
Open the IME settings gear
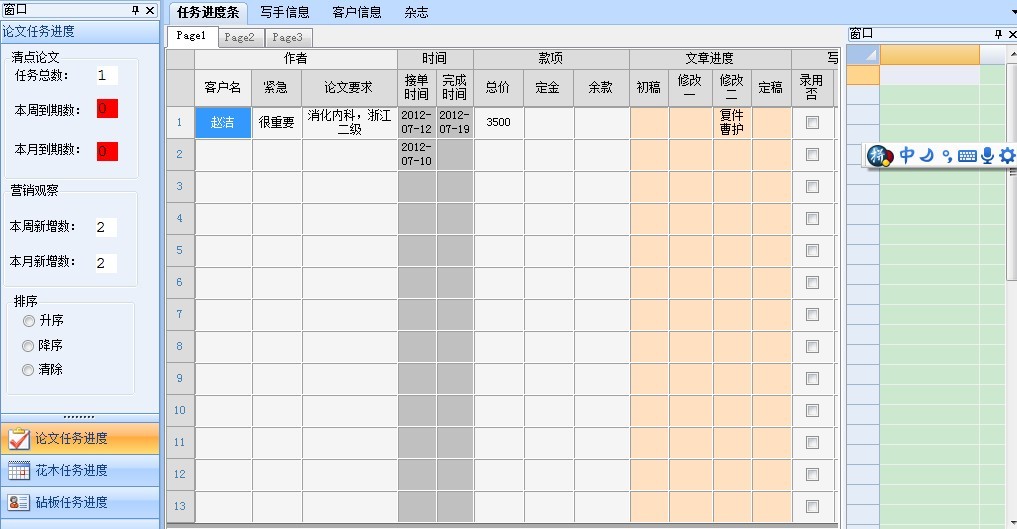pos(1007,156)
